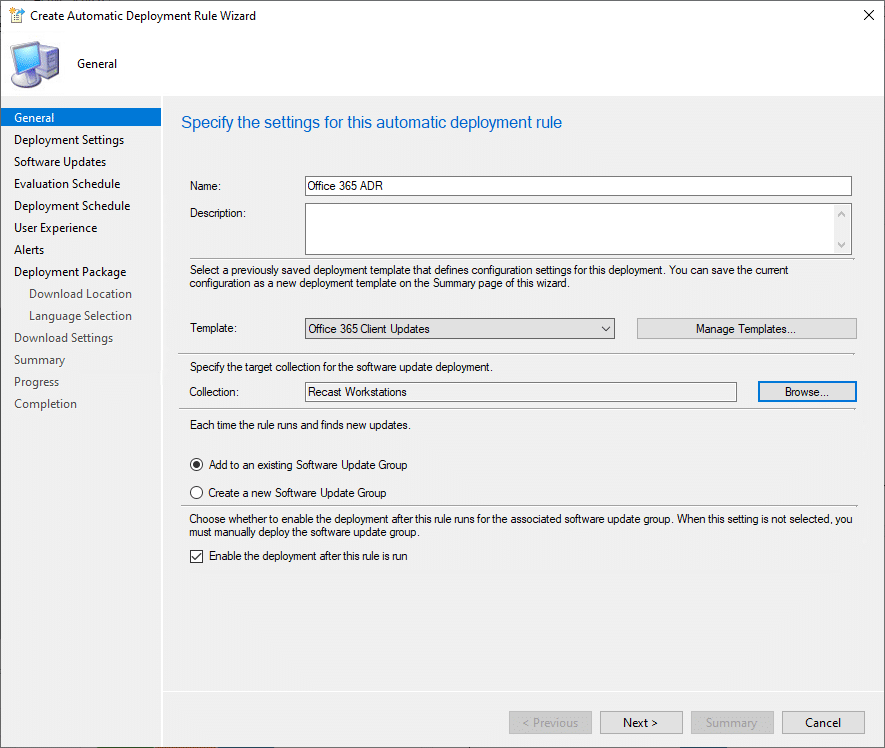Viewport: 885px width, 748px height.
Task: Click the wizard icon in title bar
Action: [16, 16]
